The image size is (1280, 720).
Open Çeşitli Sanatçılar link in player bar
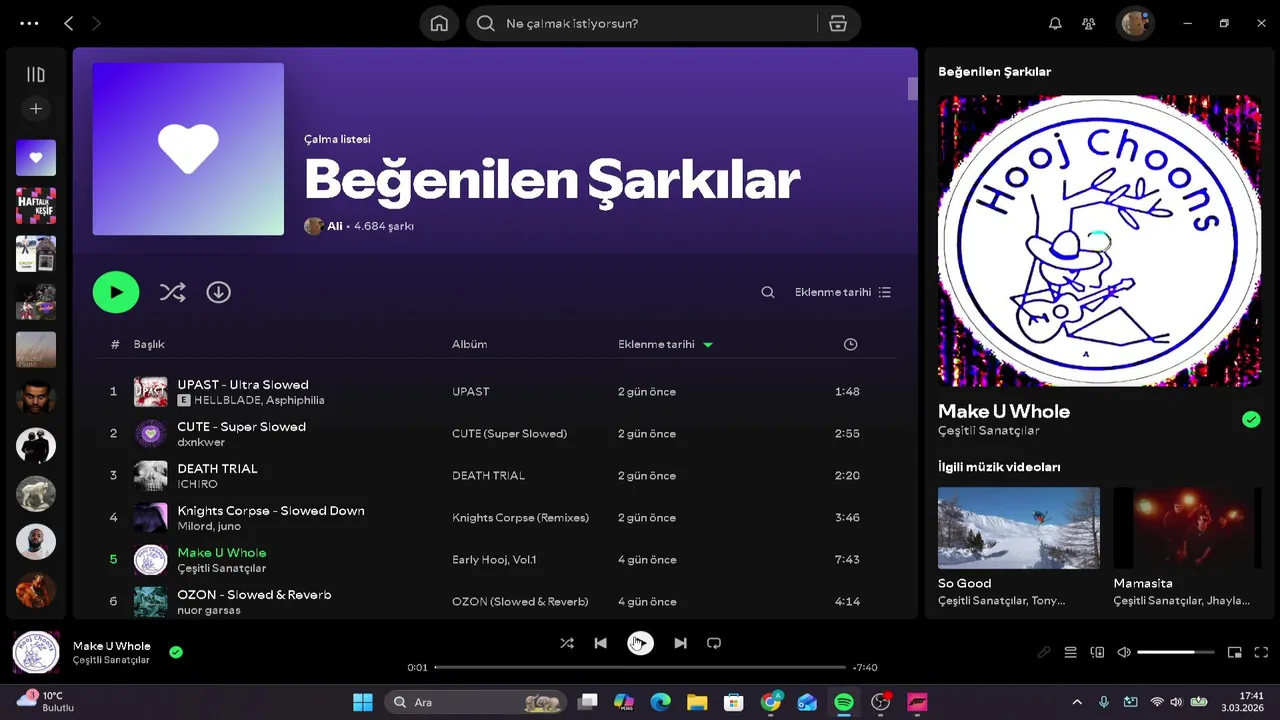[x=111, y=660]
